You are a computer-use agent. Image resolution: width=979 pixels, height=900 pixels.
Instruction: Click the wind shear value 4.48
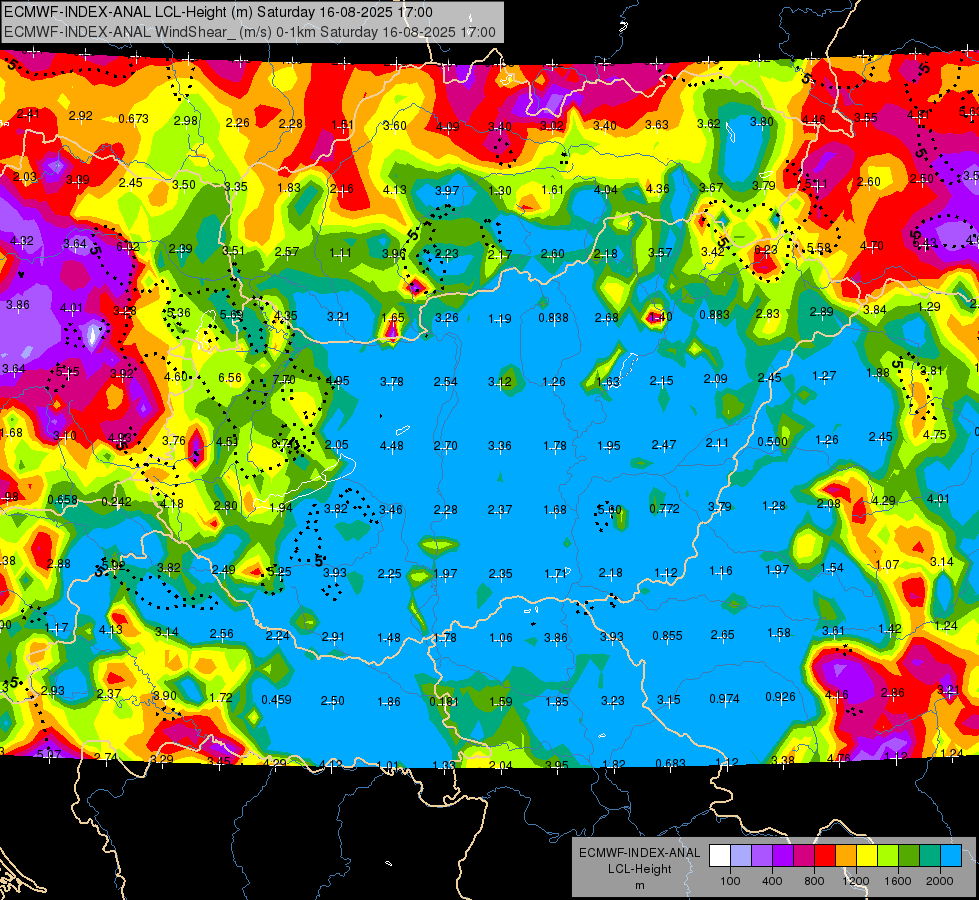[x=391, y=446]
